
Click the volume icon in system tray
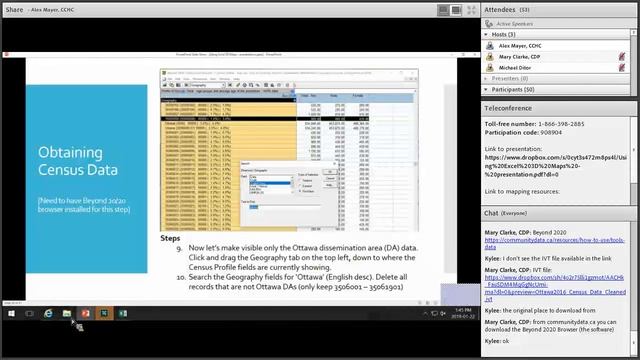click(x=443, y=313)
